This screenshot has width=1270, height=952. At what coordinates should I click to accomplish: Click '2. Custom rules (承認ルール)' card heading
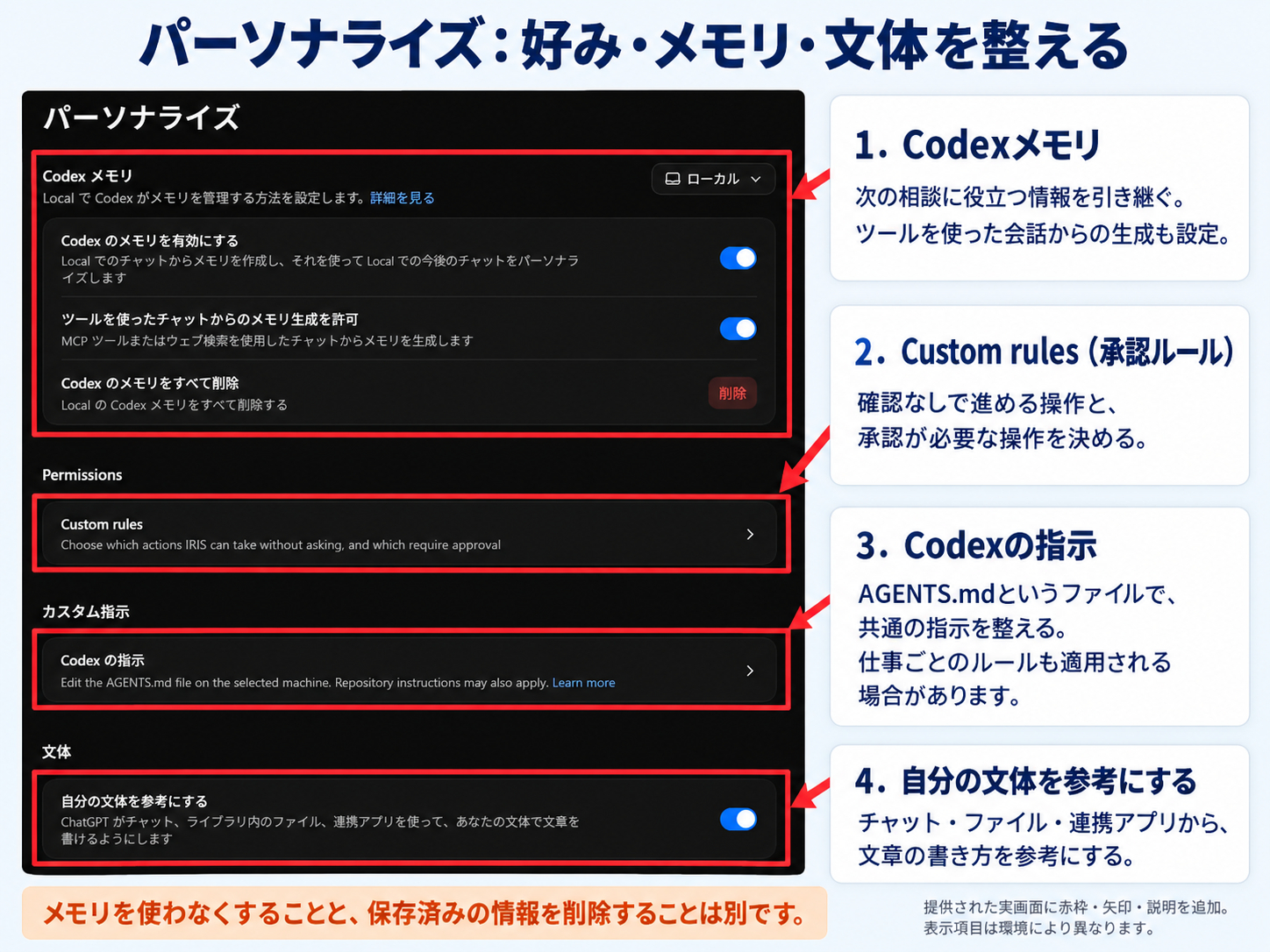(x=1045, y=352)
